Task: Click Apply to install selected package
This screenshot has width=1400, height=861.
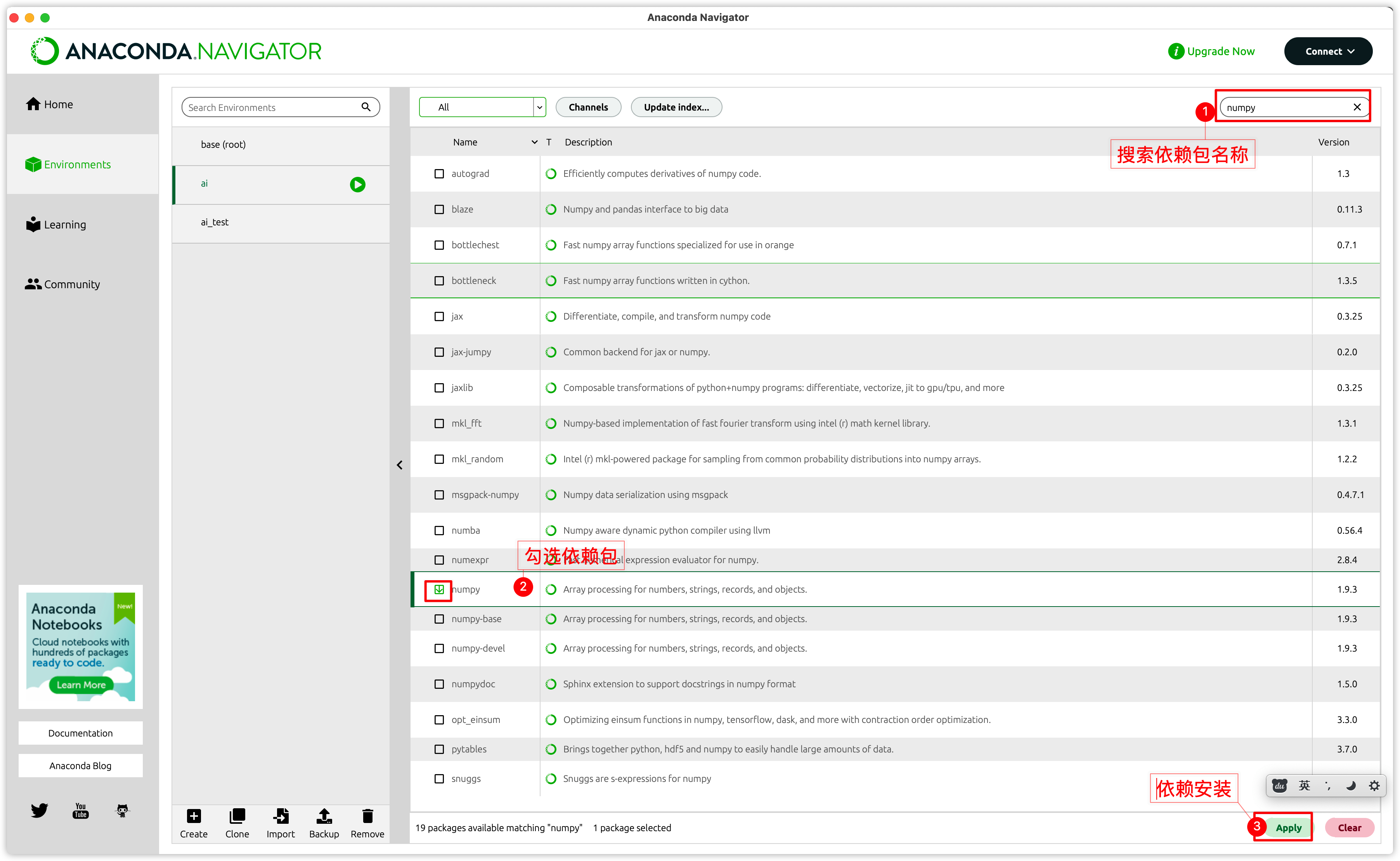Action: click(x=1288, y=827)
